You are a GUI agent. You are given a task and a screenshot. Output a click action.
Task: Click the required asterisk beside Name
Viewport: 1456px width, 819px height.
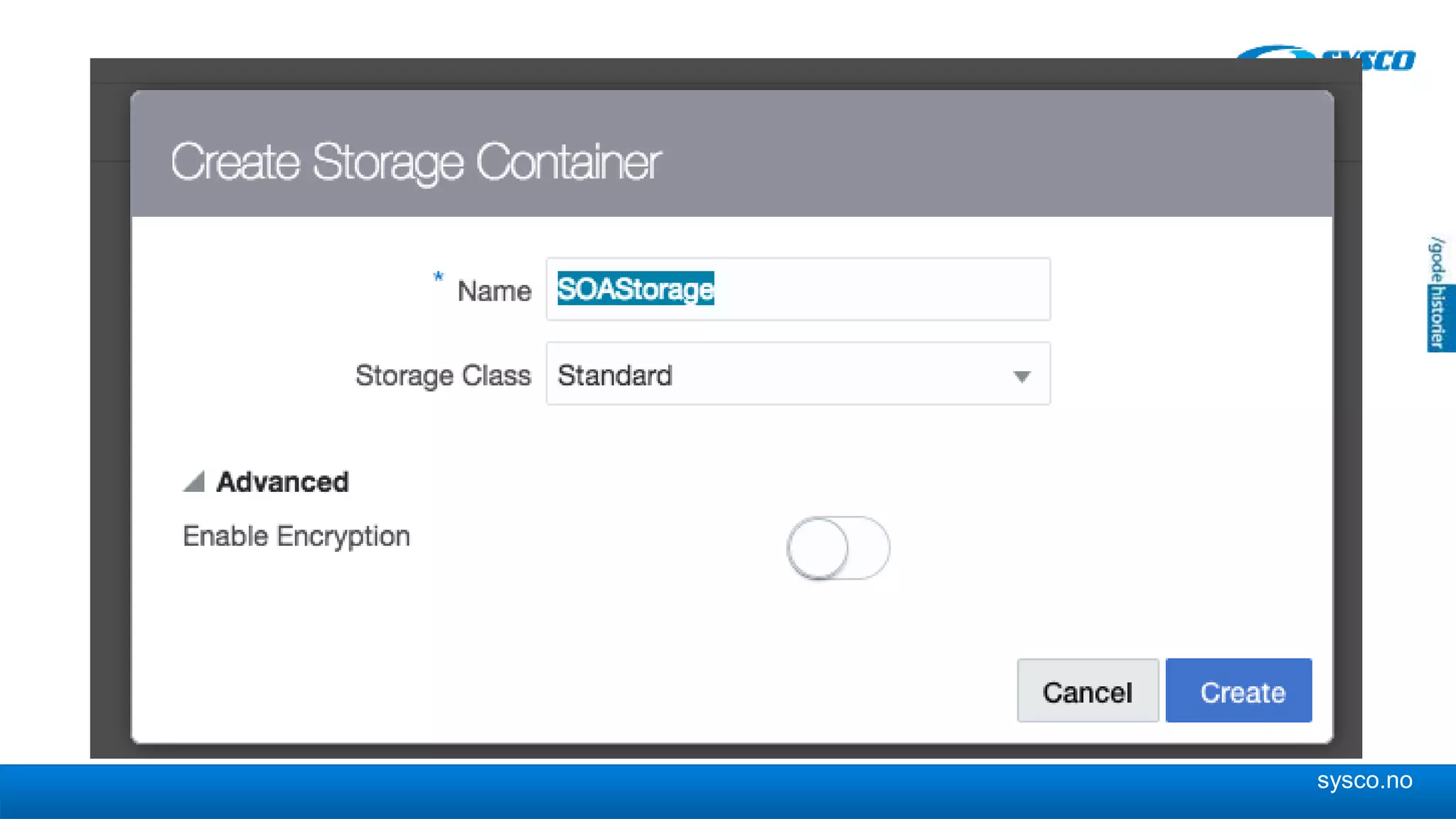438,277
